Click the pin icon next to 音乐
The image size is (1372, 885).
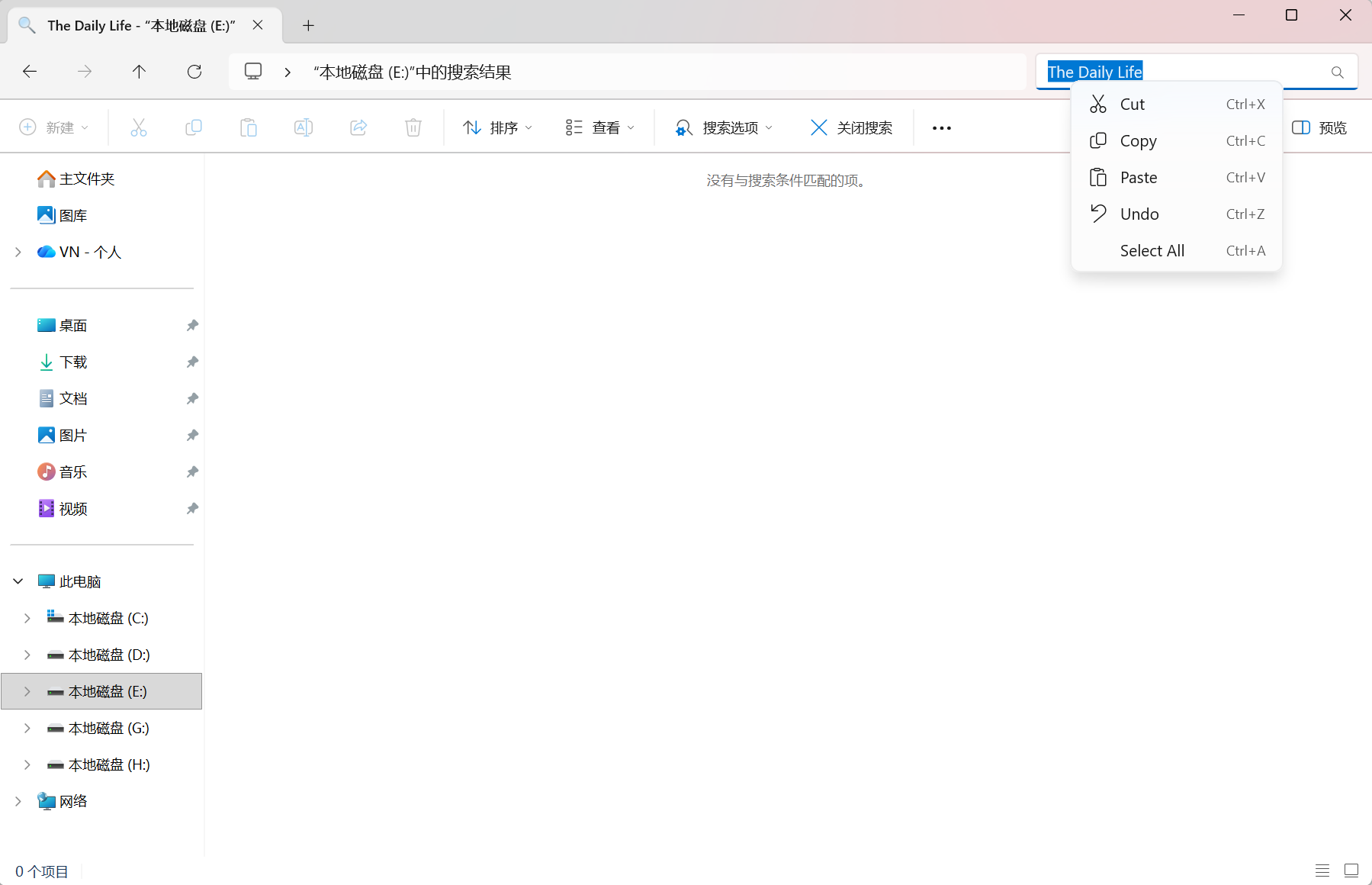(x=192, y=471)
